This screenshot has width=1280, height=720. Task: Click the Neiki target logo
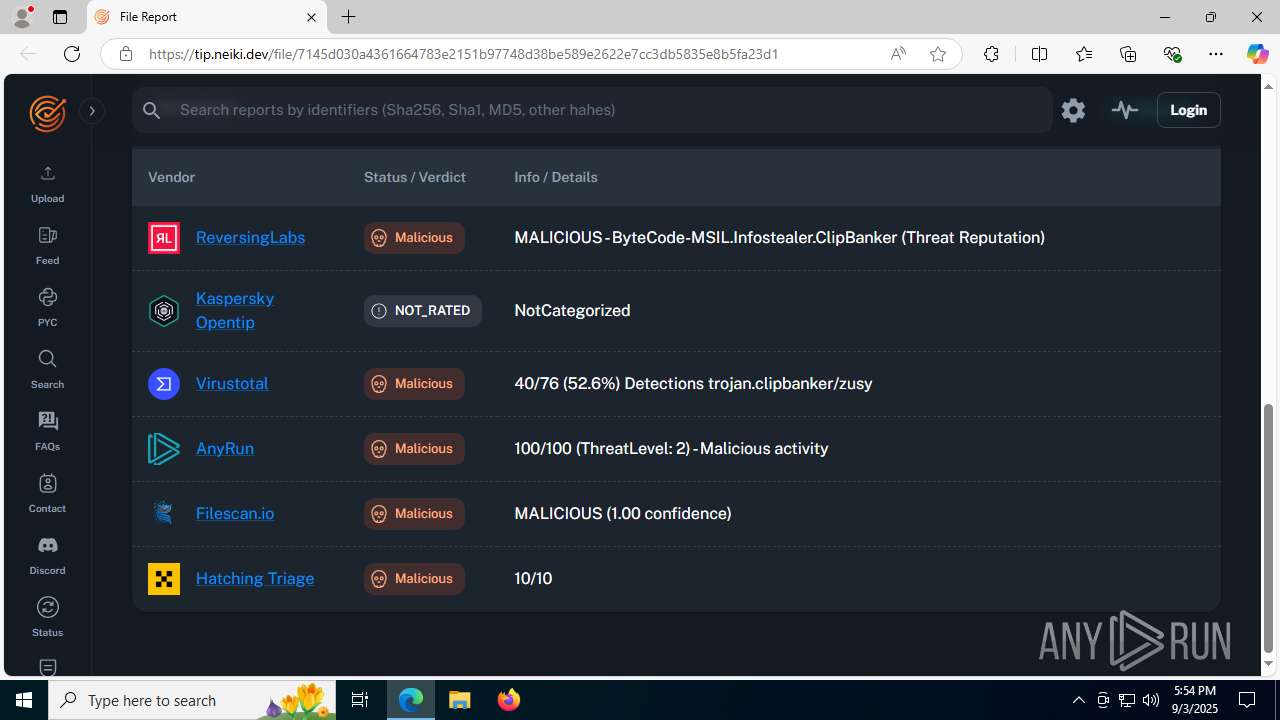pos(47,113)
